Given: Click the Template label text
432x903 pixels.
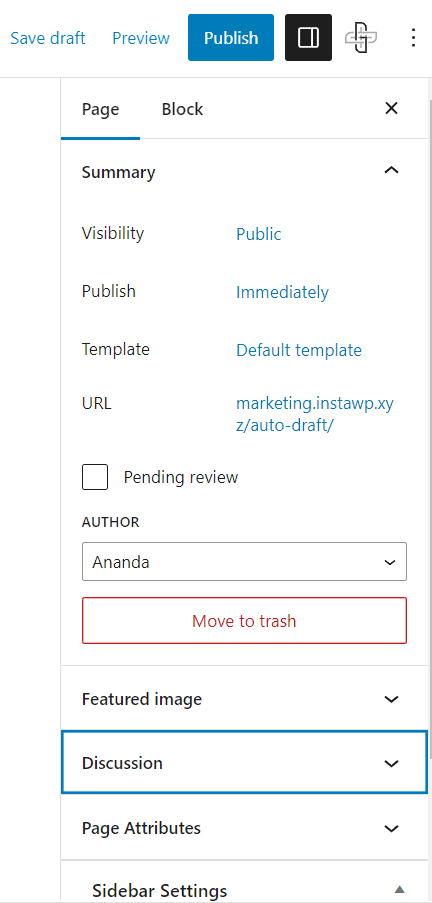Looking at the screenshot, I should point(116,349).
